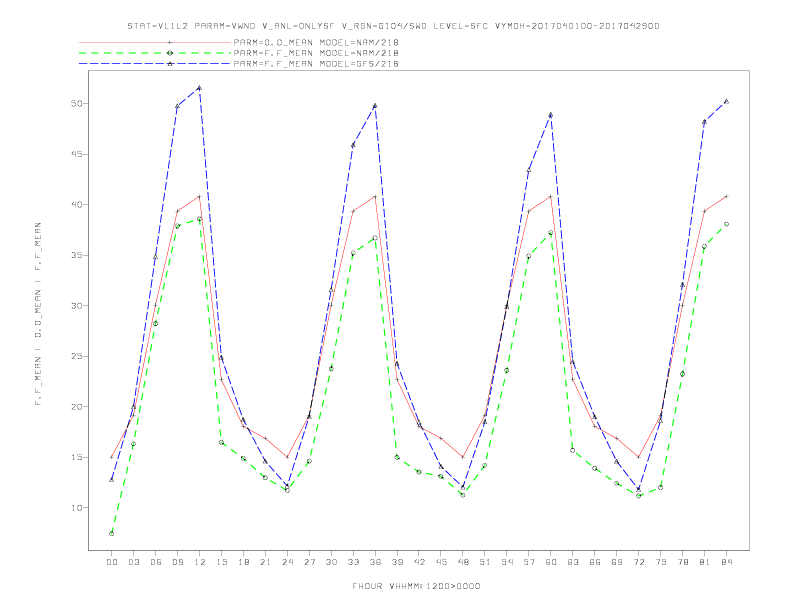The image size is (792, 612).
Task: Click x-axis forecast hour label 78
Action: pos(683,562)
